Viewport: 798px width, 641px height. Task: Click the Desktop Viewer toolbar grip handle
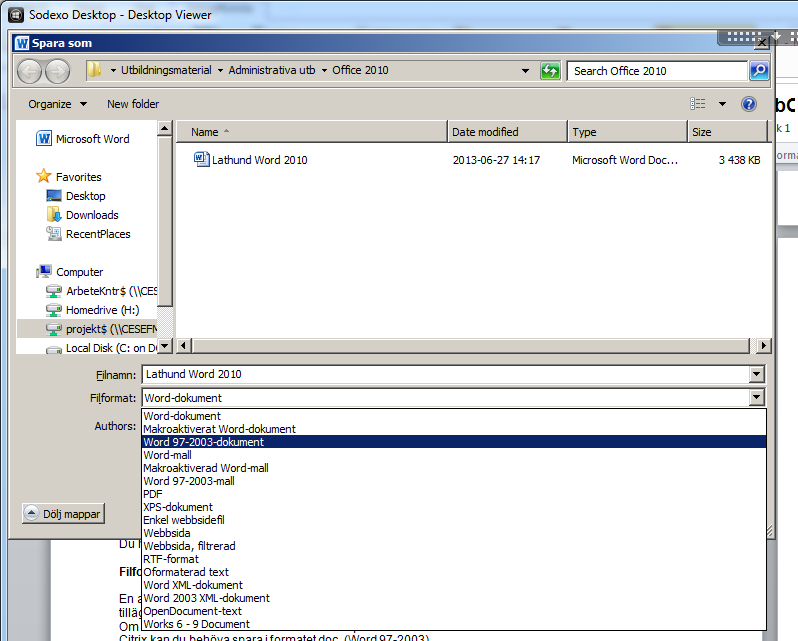coord(744,37)
